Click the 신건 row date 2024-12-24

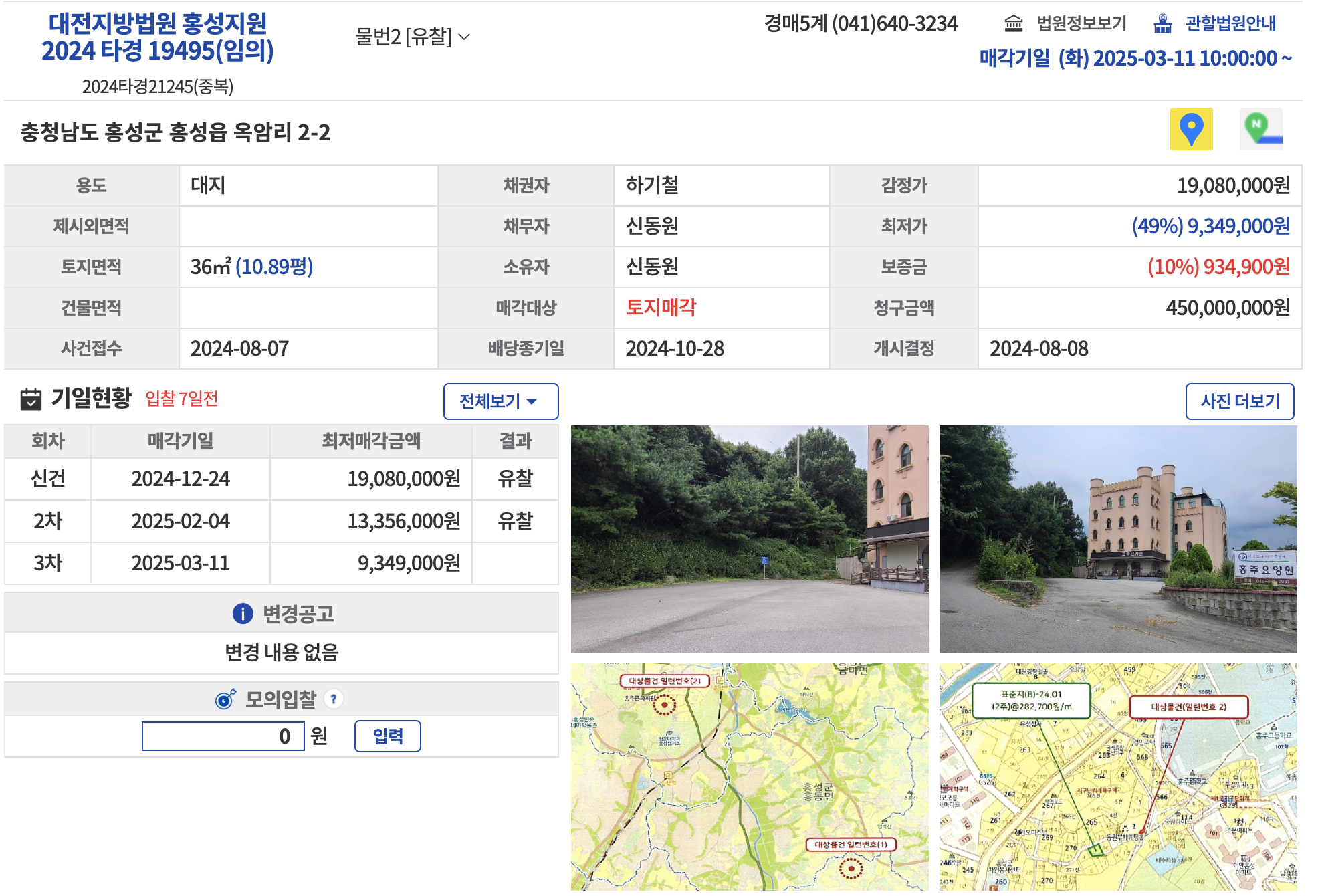coord(181,479)
